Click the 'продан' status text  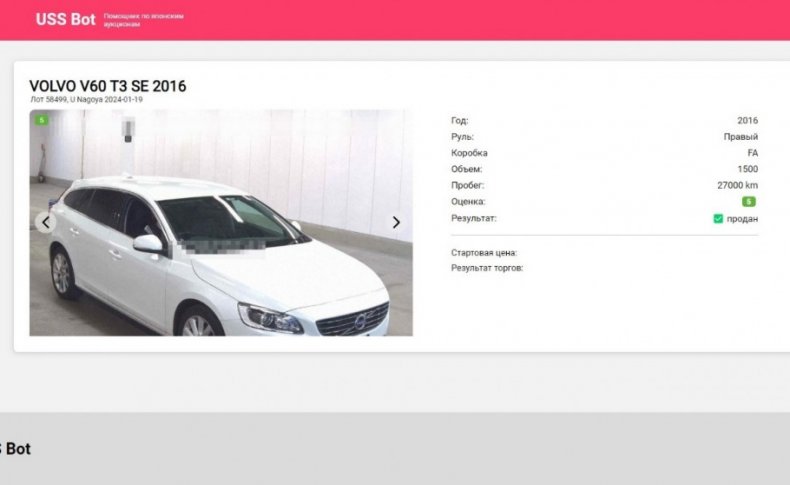[742, 219]
